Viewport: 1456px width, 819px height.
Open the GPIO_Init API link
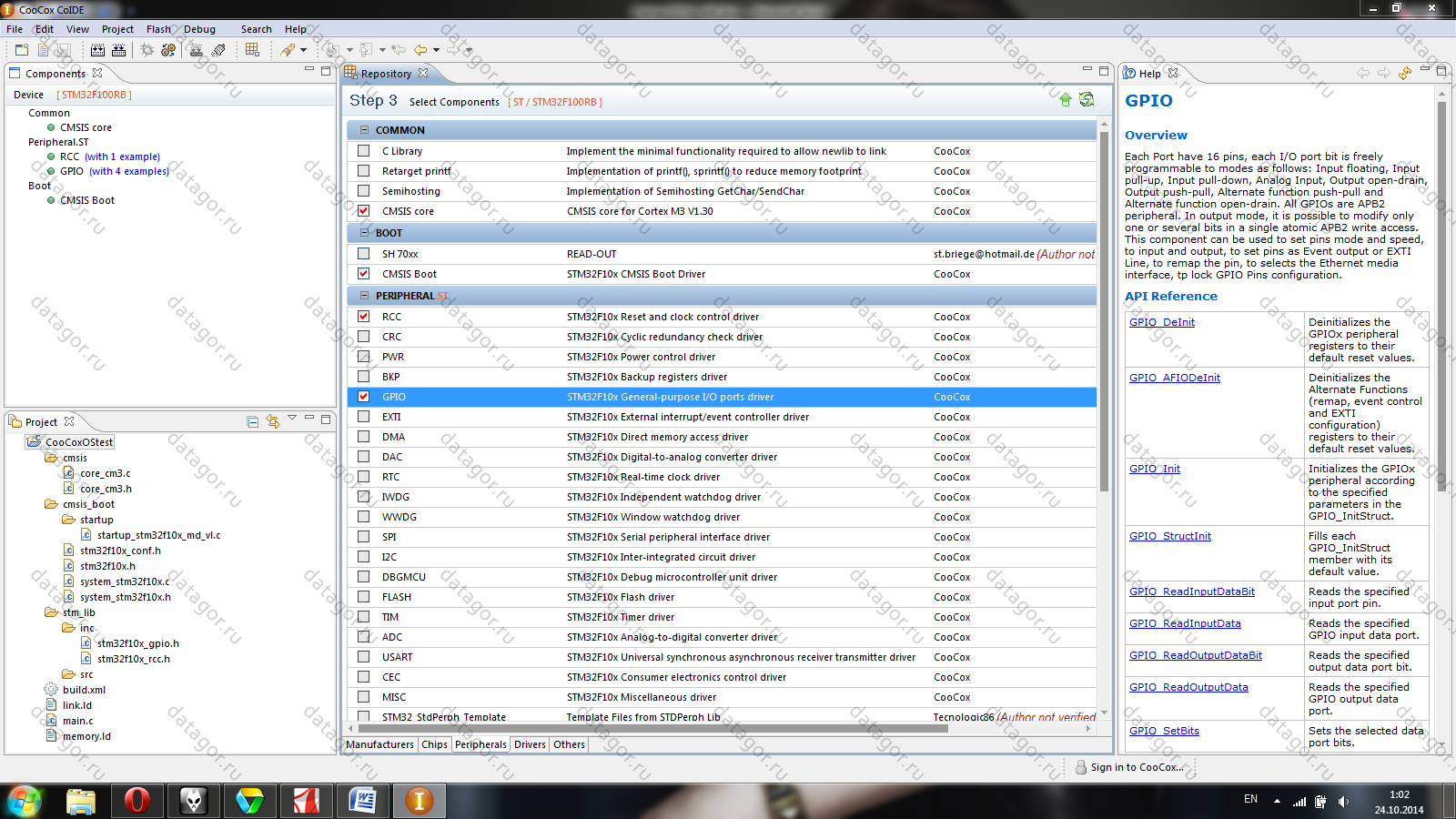click(1155, 469)
